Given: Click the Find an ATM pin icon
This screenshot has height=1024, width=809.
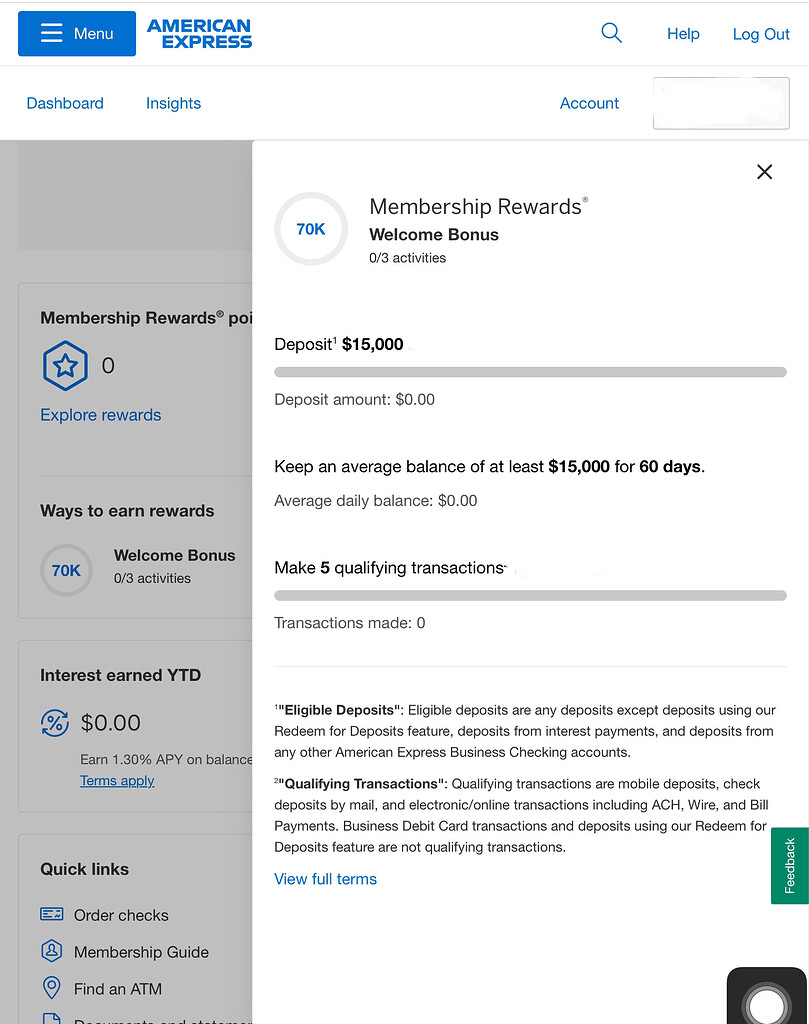Looking at the screenshot, I should tap(52, 988).
